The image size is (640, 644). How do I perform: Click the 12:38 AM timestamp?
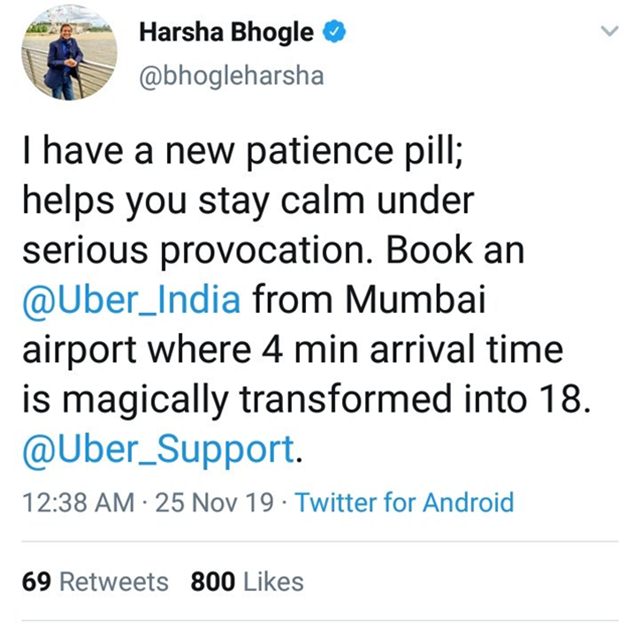(78, 502)
